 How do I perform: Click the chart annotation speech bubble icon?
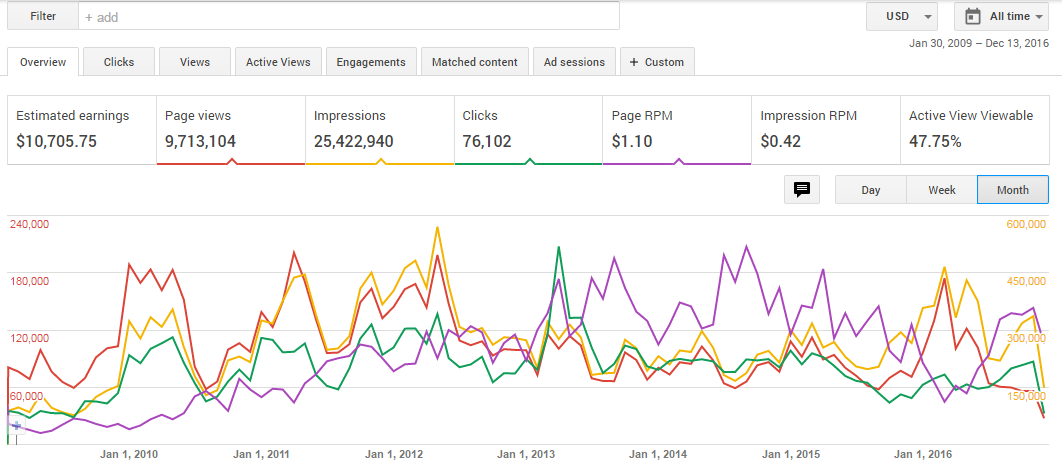point(801,189)
